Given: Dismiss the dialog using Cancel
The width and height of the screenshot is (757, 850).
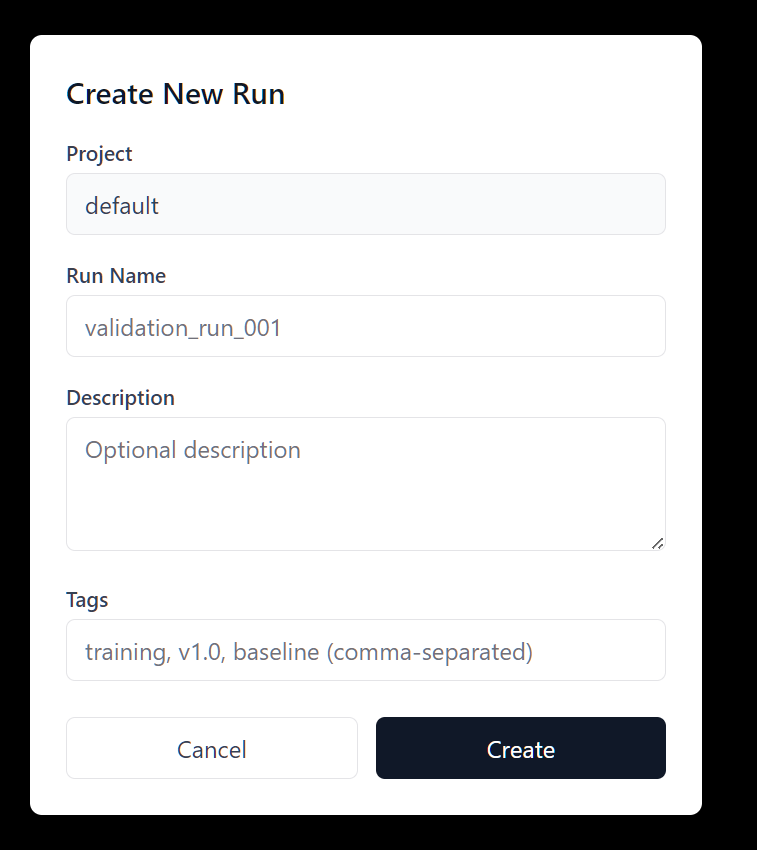Looking at the screenshot, I should 211,748.
